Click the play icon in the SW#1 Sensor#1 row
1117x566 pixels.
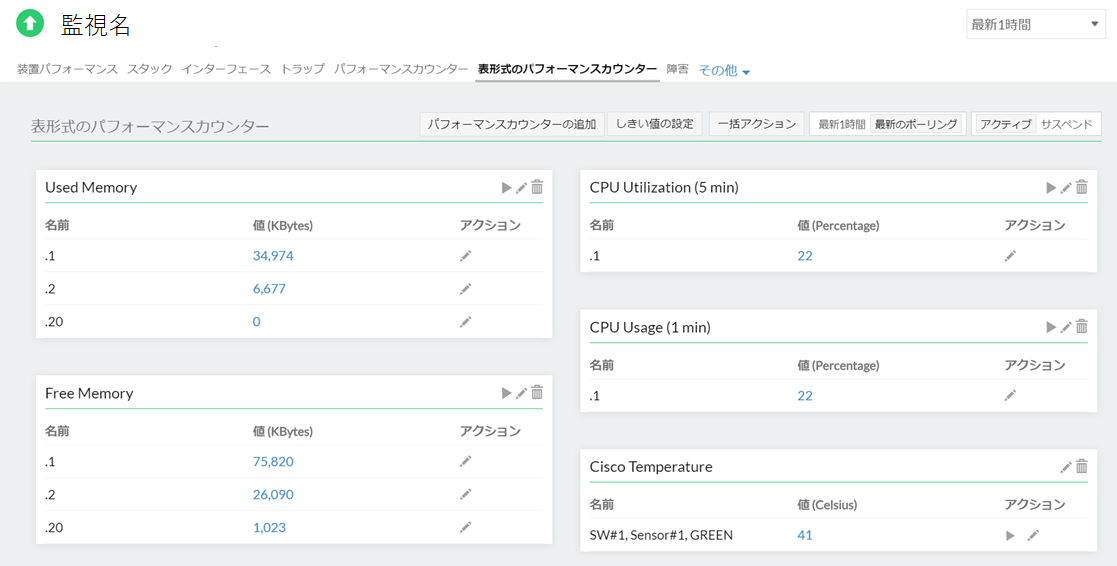1010,535
